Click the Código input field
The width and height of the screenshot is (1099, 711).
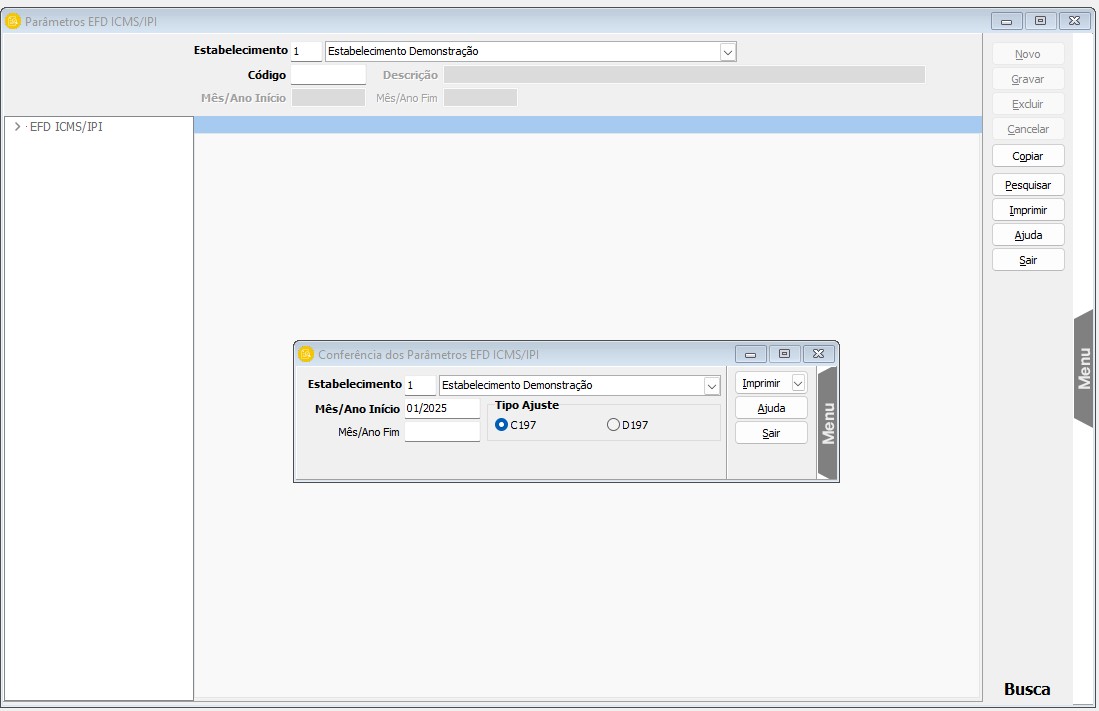(x=328, y=75)
